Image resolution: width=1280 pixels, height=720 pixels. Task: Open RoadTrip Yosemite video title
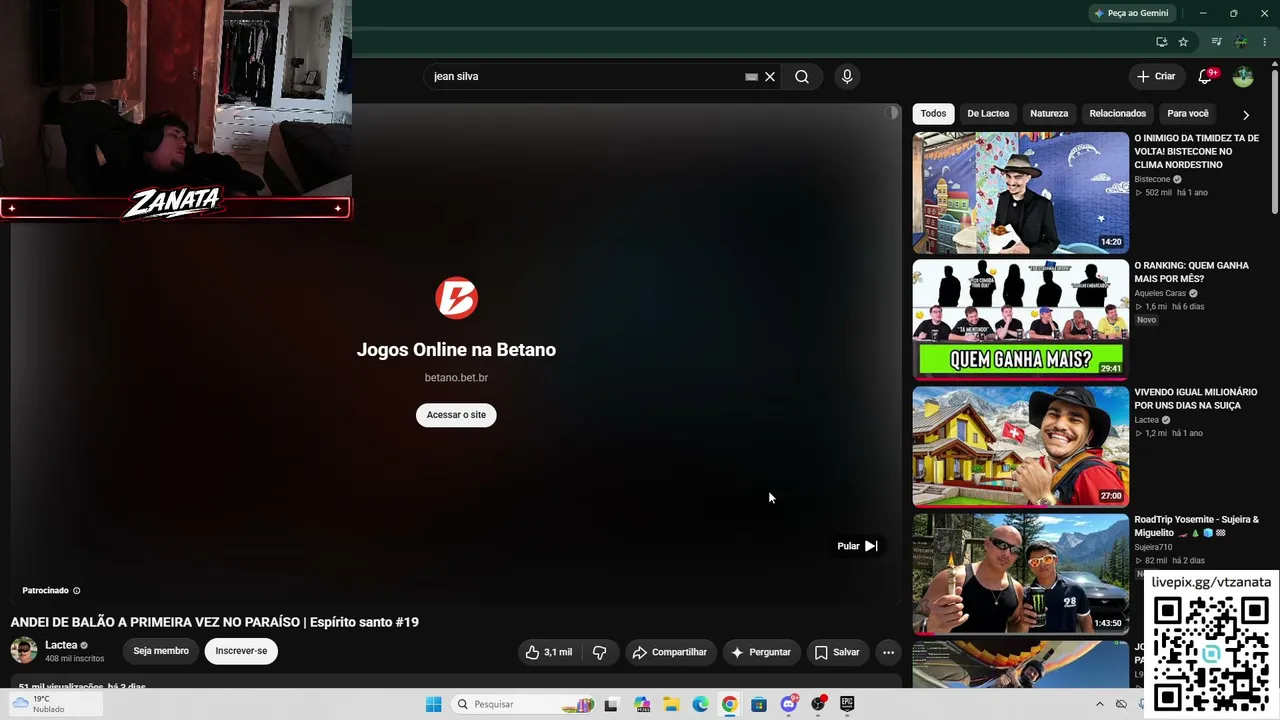coord(1196,526)
